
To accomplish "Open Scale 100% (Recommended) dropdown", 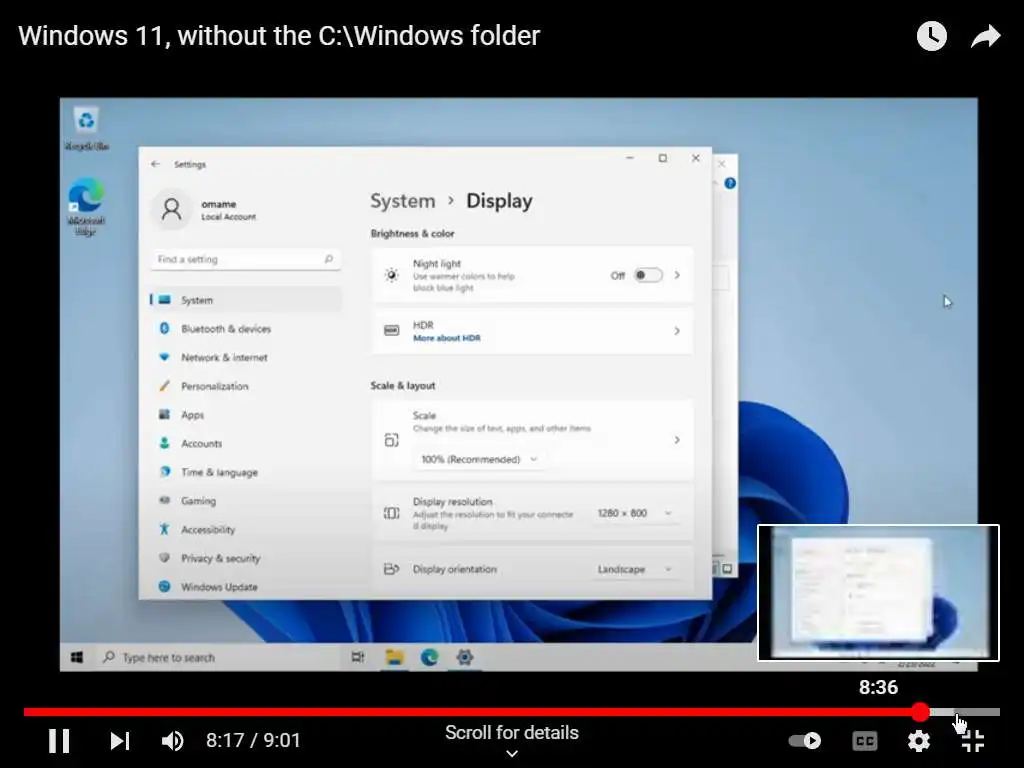I will point(479,459).
